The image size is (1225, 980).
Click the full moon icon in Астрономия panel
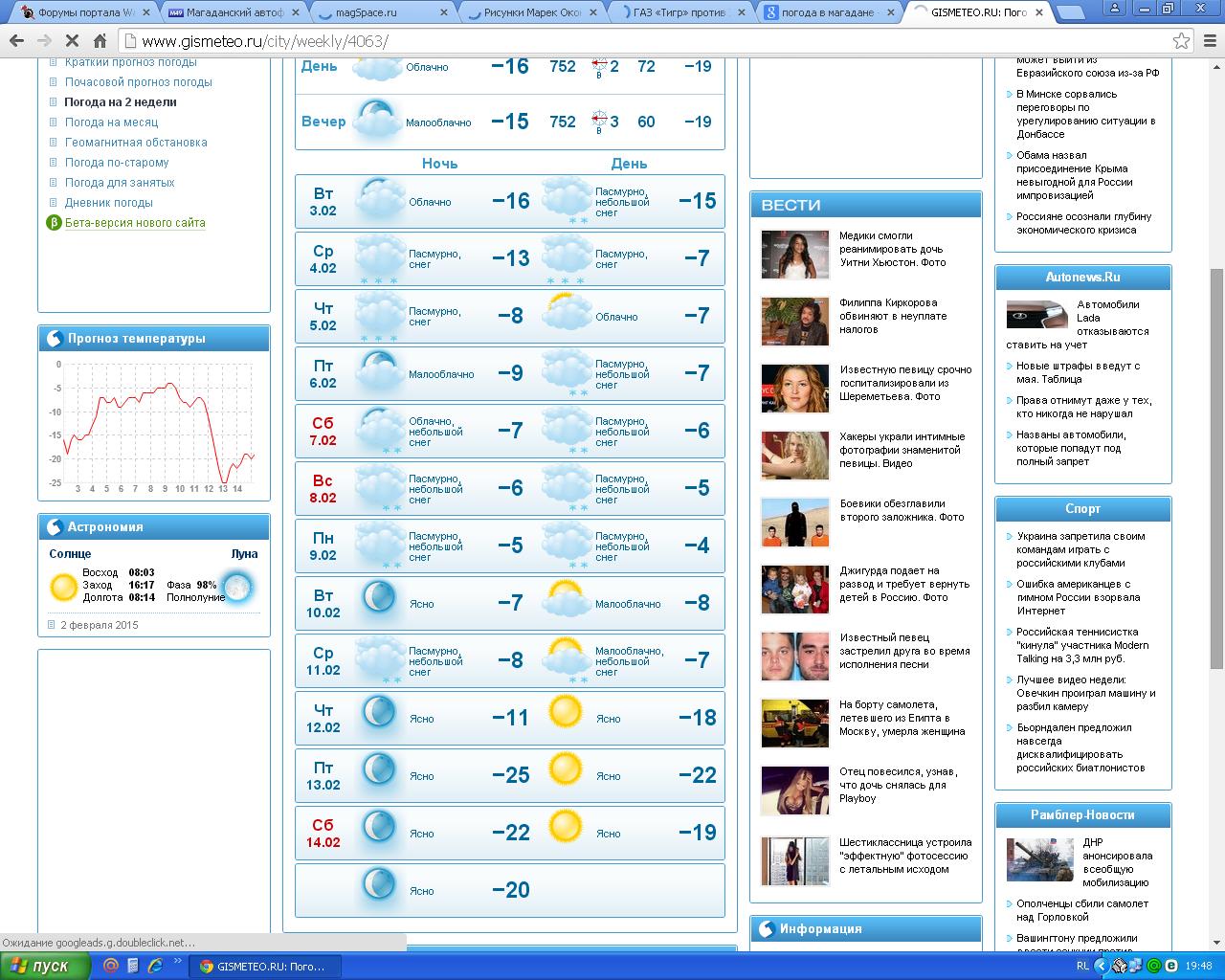[x=236, y=587]
